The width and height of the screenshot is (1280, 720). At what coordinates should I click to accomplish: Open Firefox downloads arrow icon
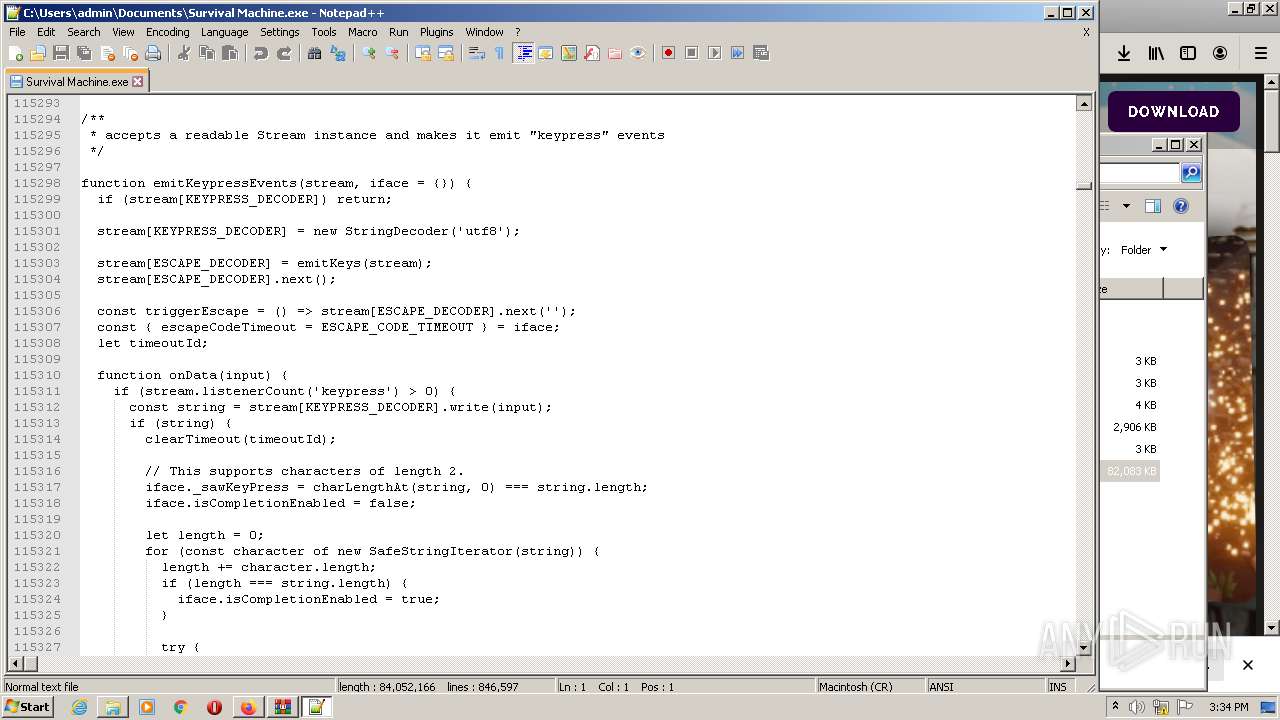coord(1124,53)
